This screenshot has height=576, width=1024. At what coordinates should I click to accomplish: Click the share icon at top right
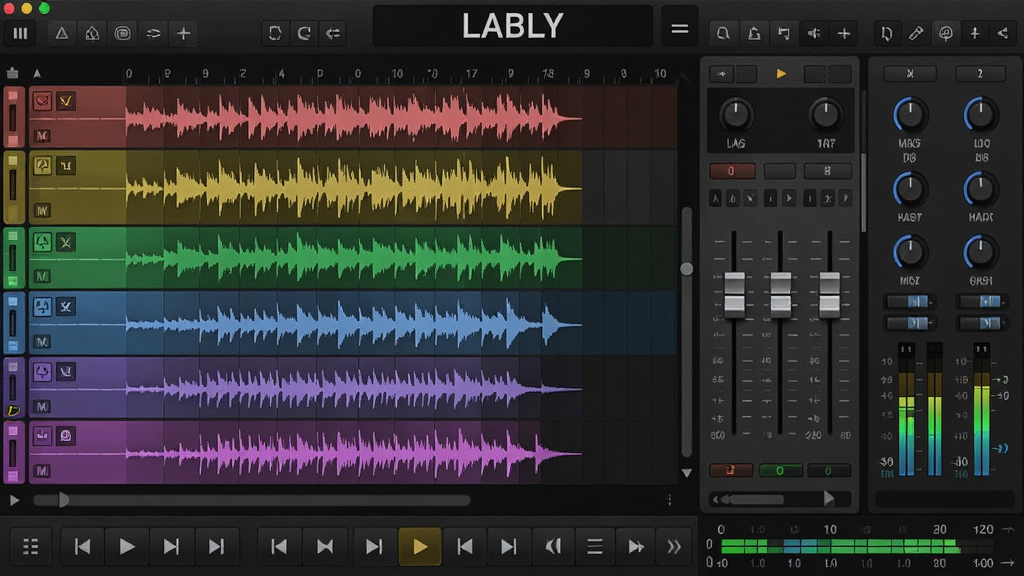tap(1002, 33)
